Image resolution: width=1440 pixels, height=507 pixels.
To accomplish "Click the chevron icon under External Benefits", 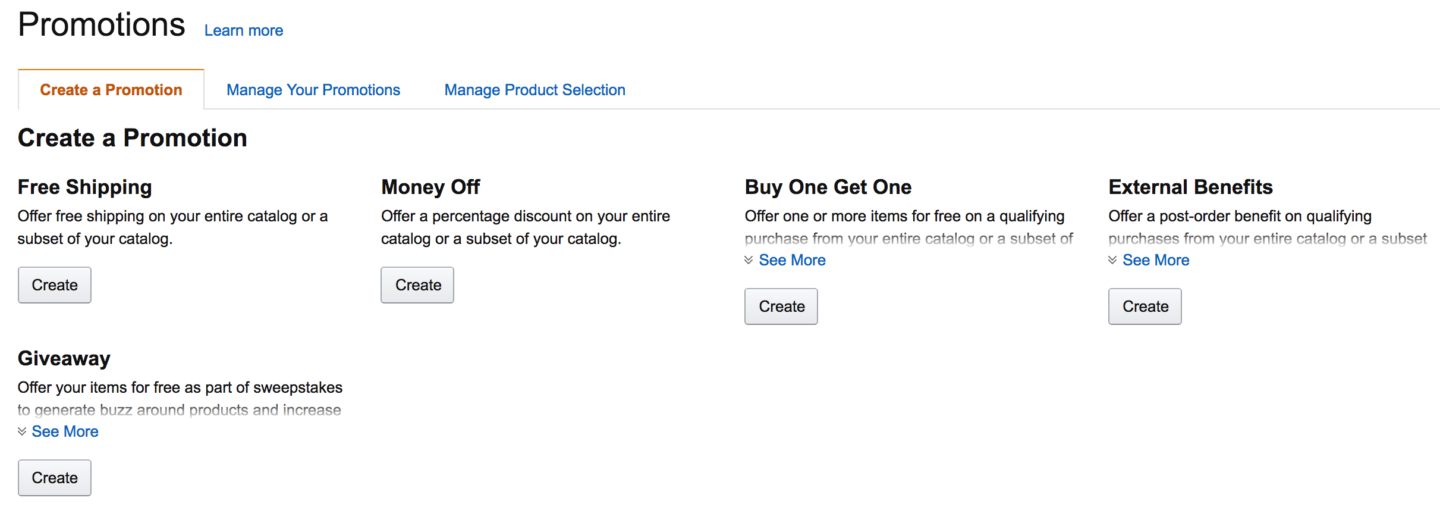I will pyautogui.click(x=1113, y=260).
